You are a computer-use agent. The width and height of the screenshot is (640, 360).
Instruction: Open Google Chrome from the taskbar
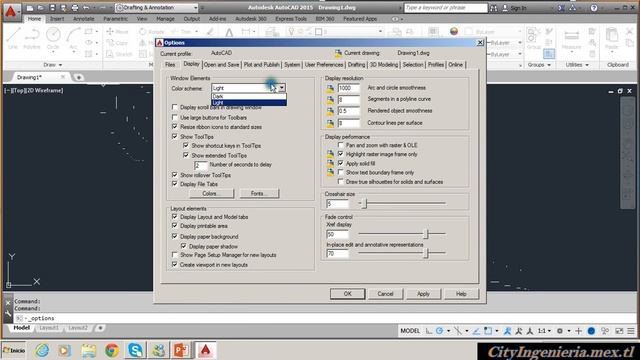(x=111, y=350)
